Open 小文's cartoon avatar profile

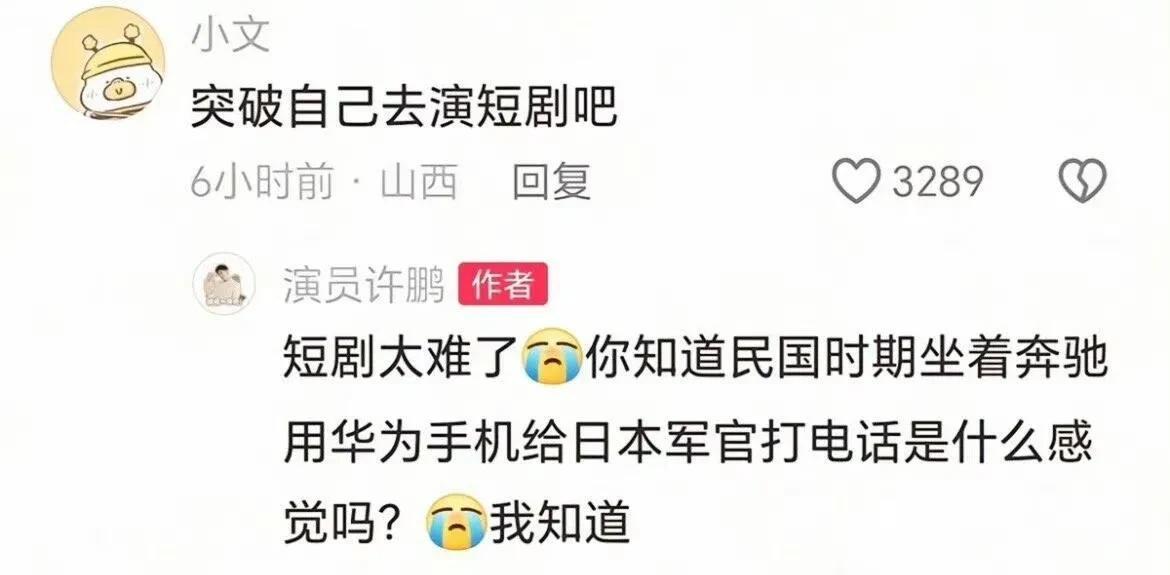108,62
